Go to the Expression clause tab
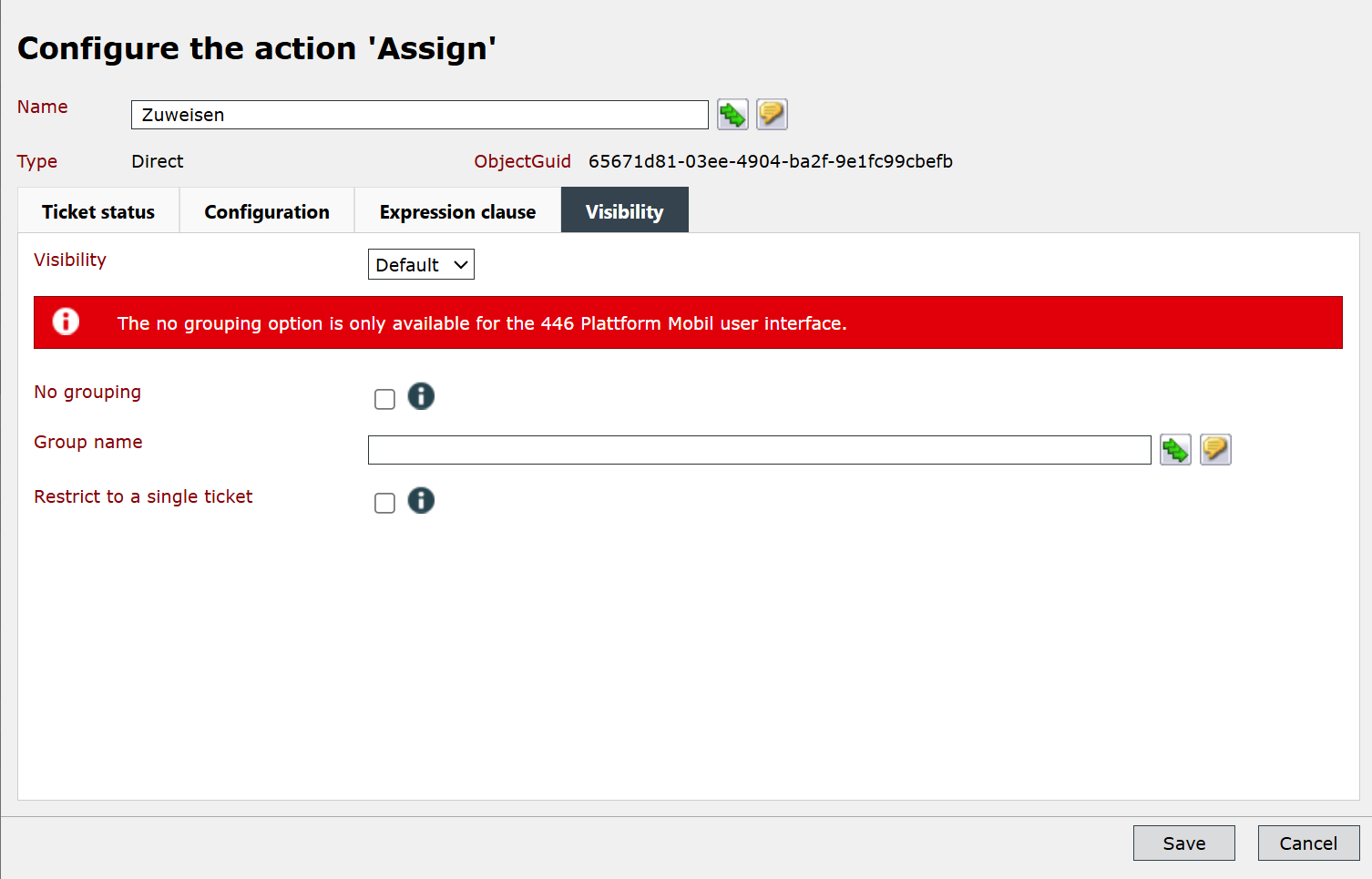The width and height of the screenshot is (1372, 879). [x=457, y=211]
